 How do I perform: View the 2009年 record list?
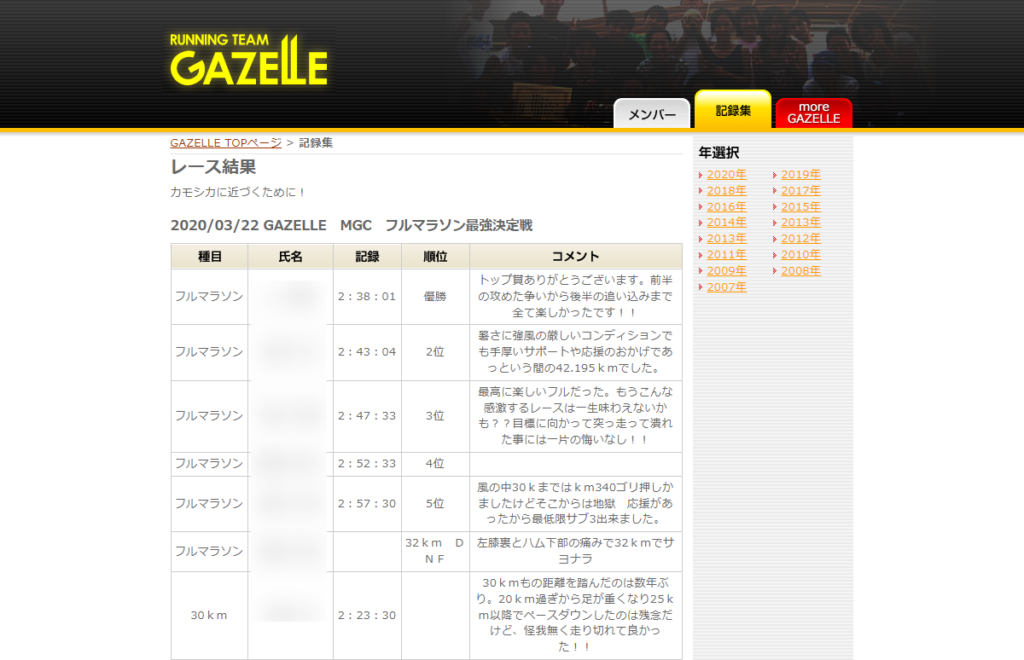pyautogui.click(x=727, y=270)
